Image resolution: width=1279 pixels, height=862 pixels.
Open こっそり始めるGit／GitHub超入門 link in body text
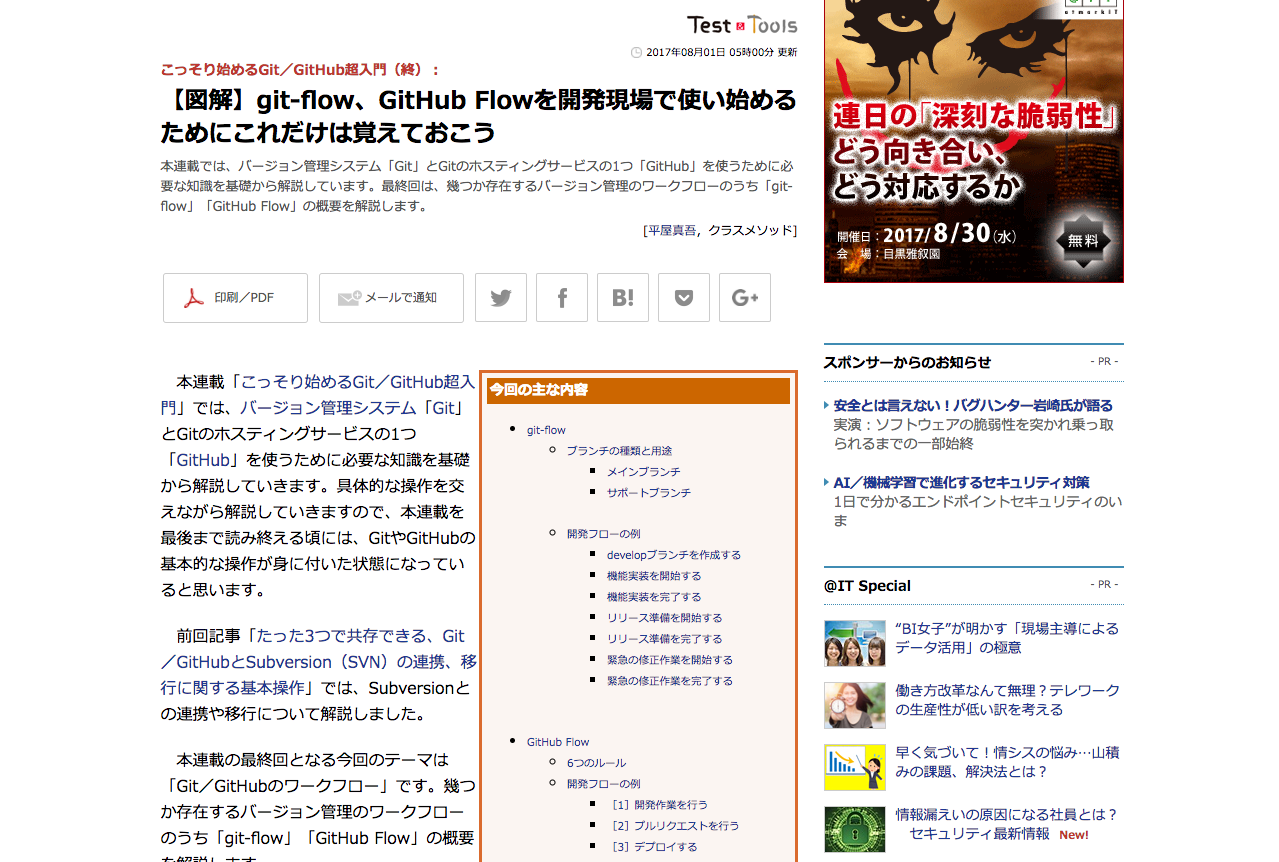tap(318, 395)
